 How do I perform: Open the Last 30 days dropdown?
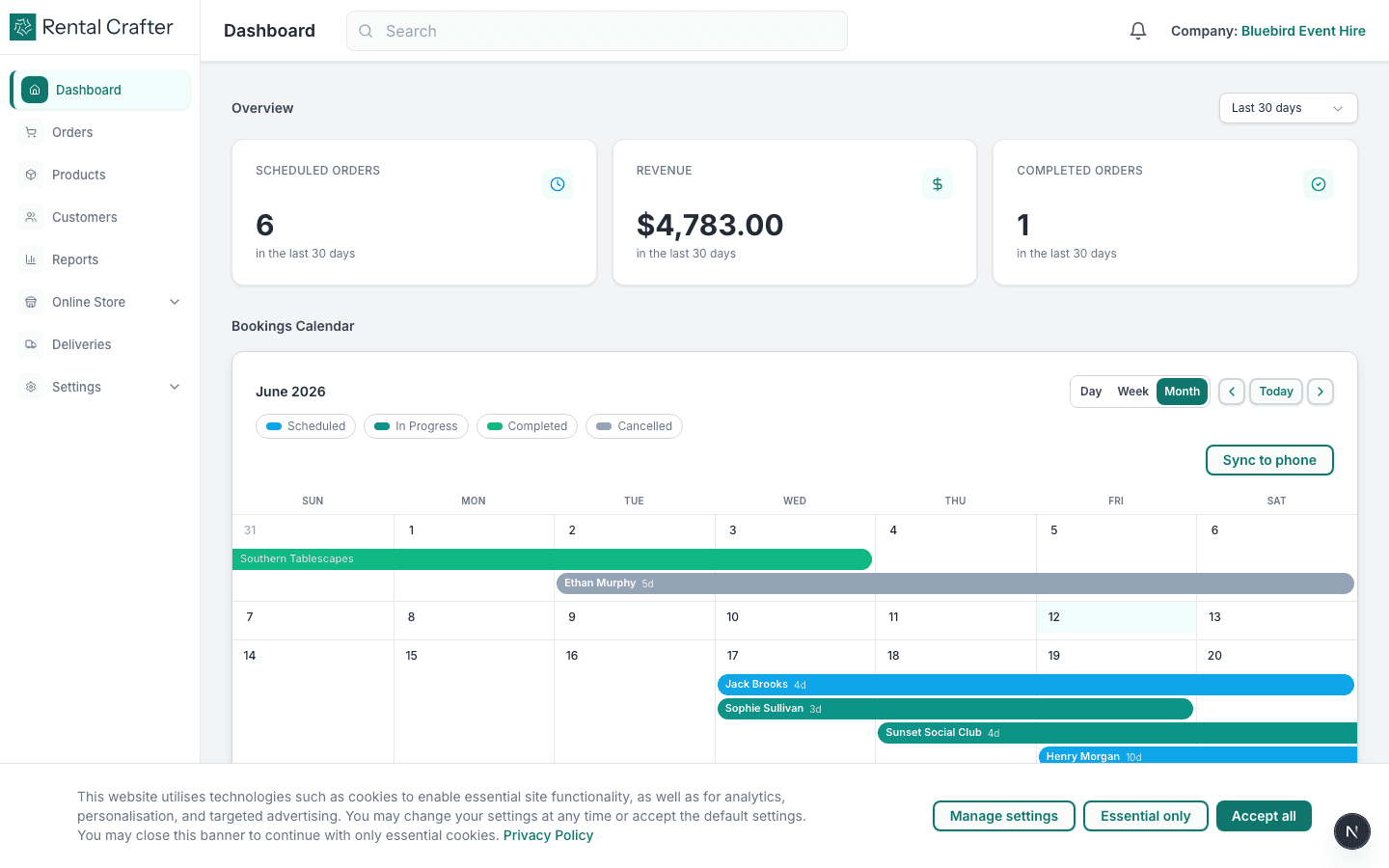[x=1288, y=108]
